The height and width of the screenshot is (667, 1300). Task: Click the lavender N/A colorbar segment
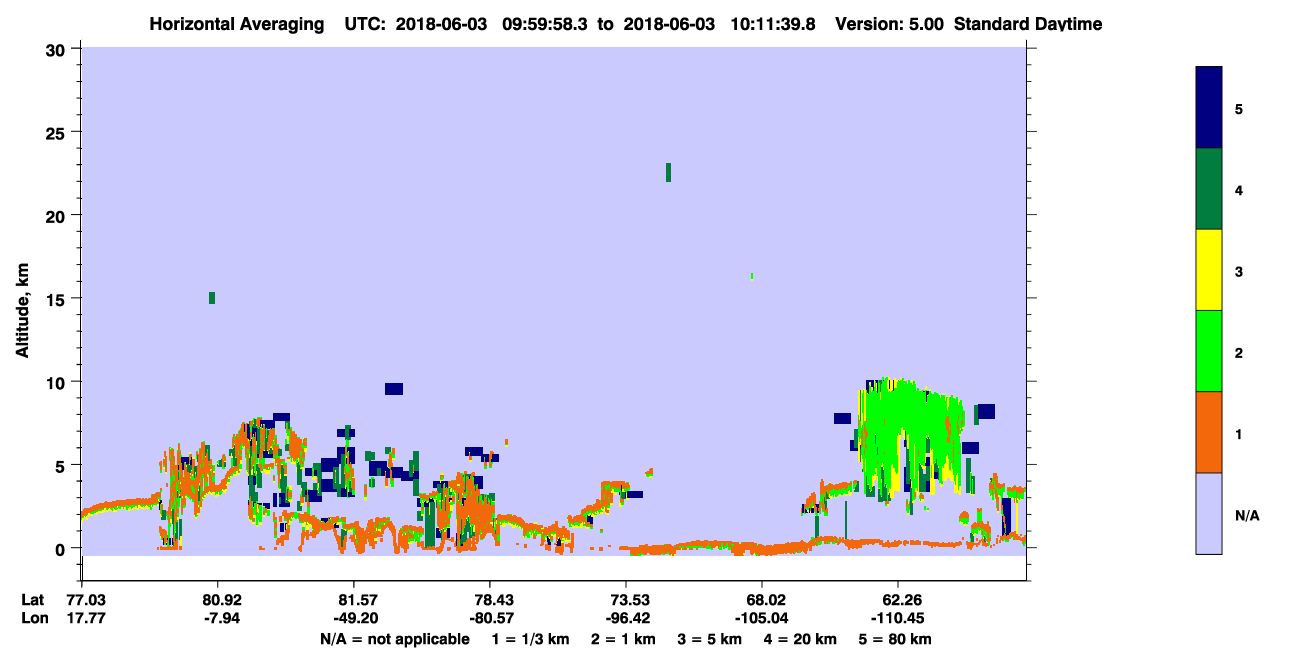pos(1209,513)
